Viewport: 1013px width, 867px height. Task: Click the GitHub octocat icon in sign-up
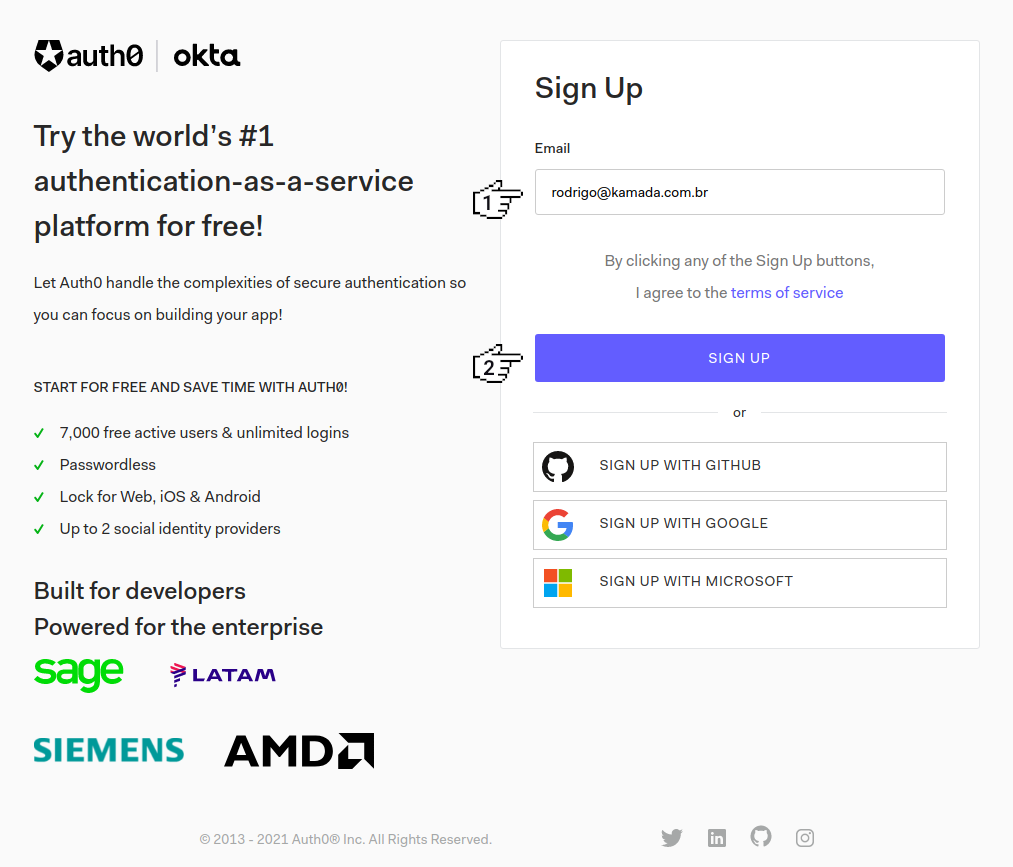click(558, 467)
